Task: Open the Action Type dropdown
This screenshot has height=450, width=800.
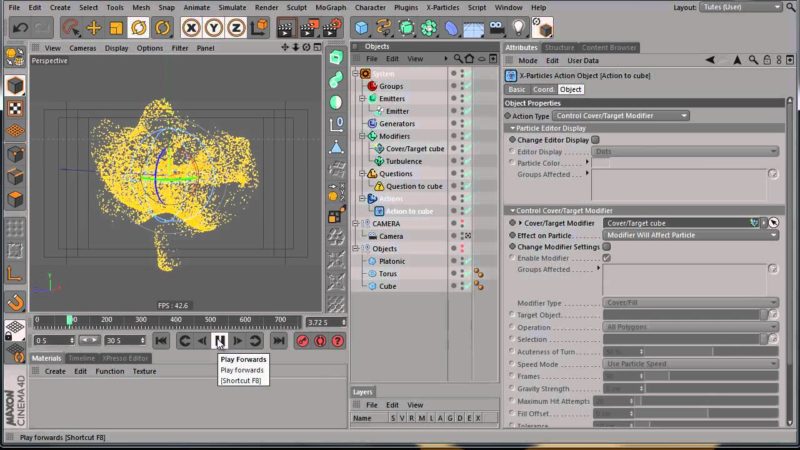Action: tap(620, 116)
